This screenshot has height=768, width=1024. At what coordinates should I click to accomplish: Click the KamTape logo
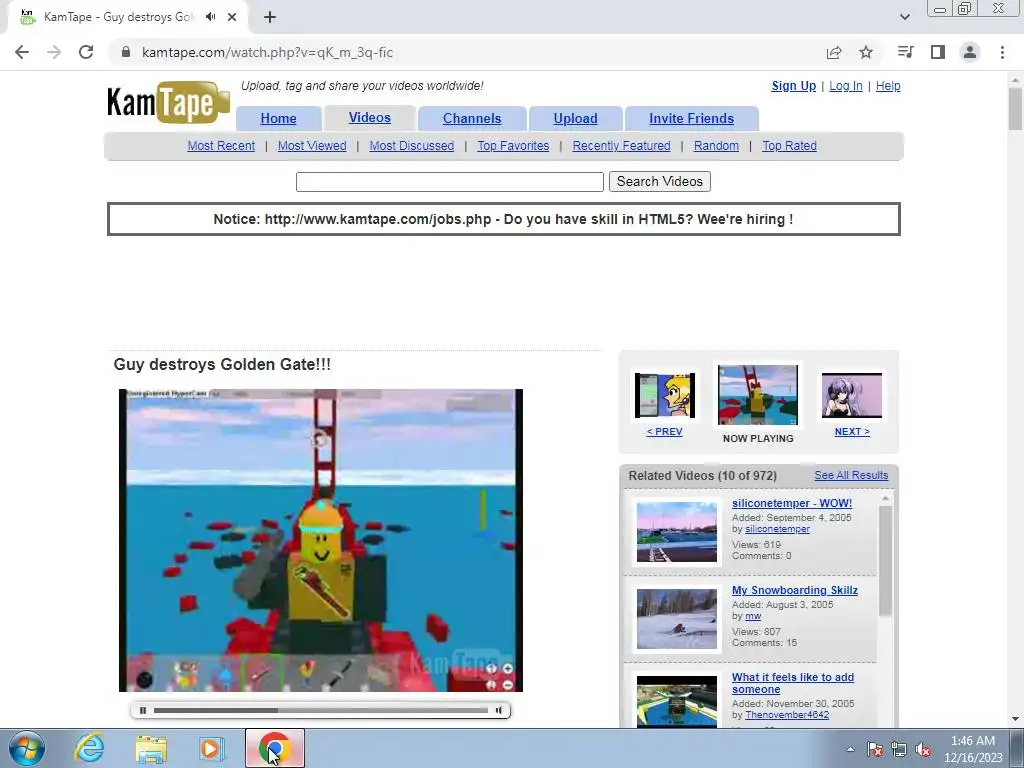click(168, 102)
